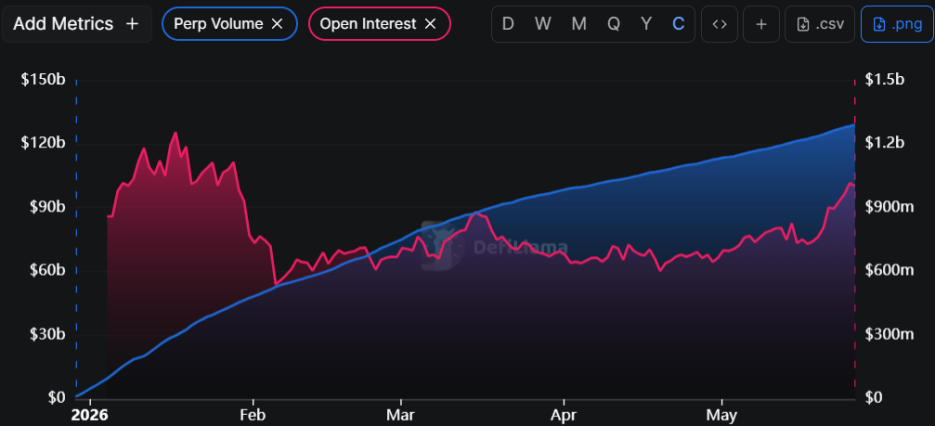The image size is (935, 427).
Task: Click the DefiLlama watermark logo on chart
Action: 442,247
